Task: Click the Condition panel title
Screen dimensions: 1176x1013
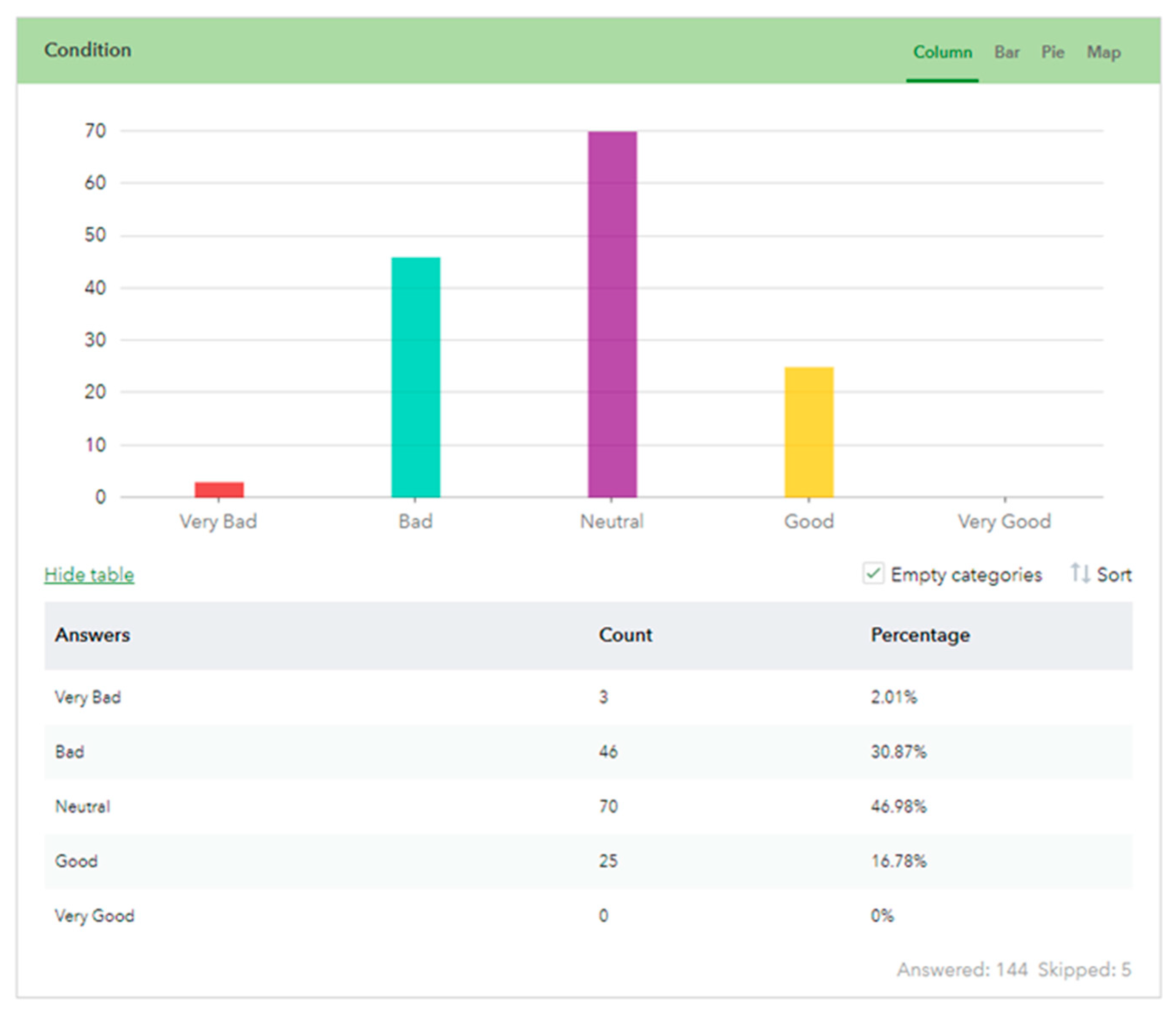Action: (88, 50)
